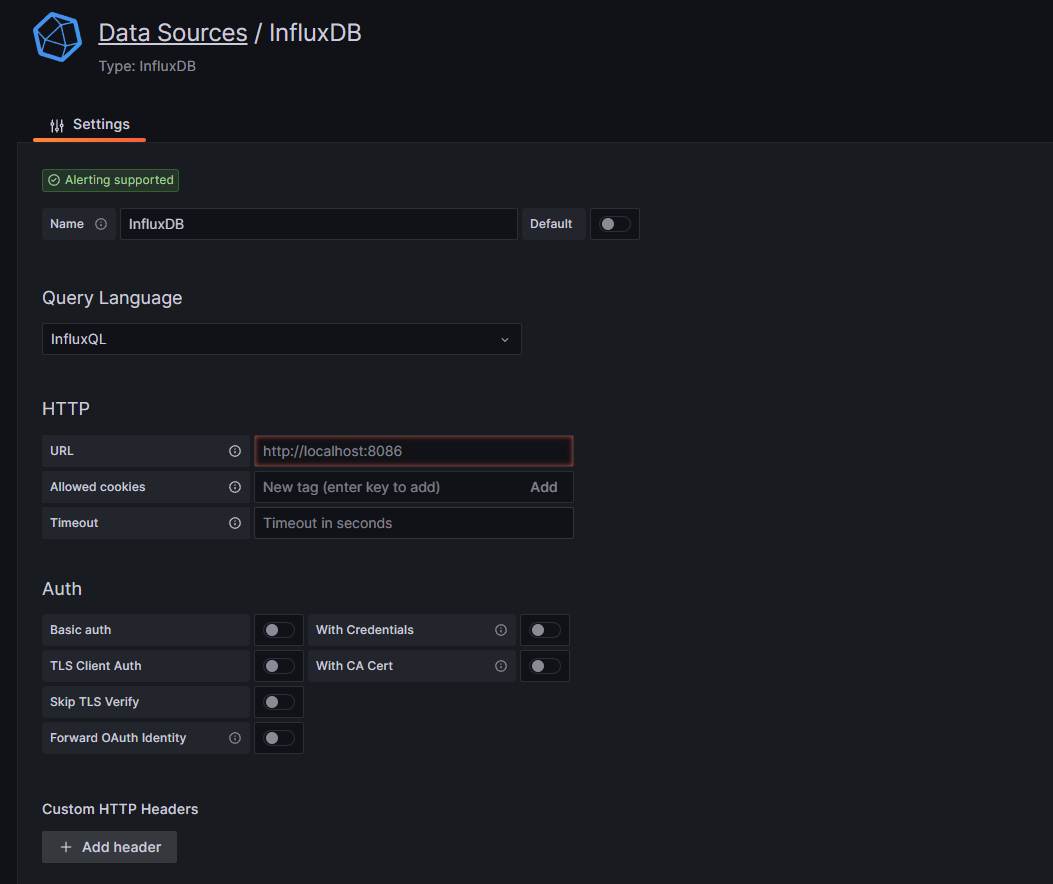This screenshot has width=1053, height=884.
Task: Click into the URL input field
Action: pos(413,451)
